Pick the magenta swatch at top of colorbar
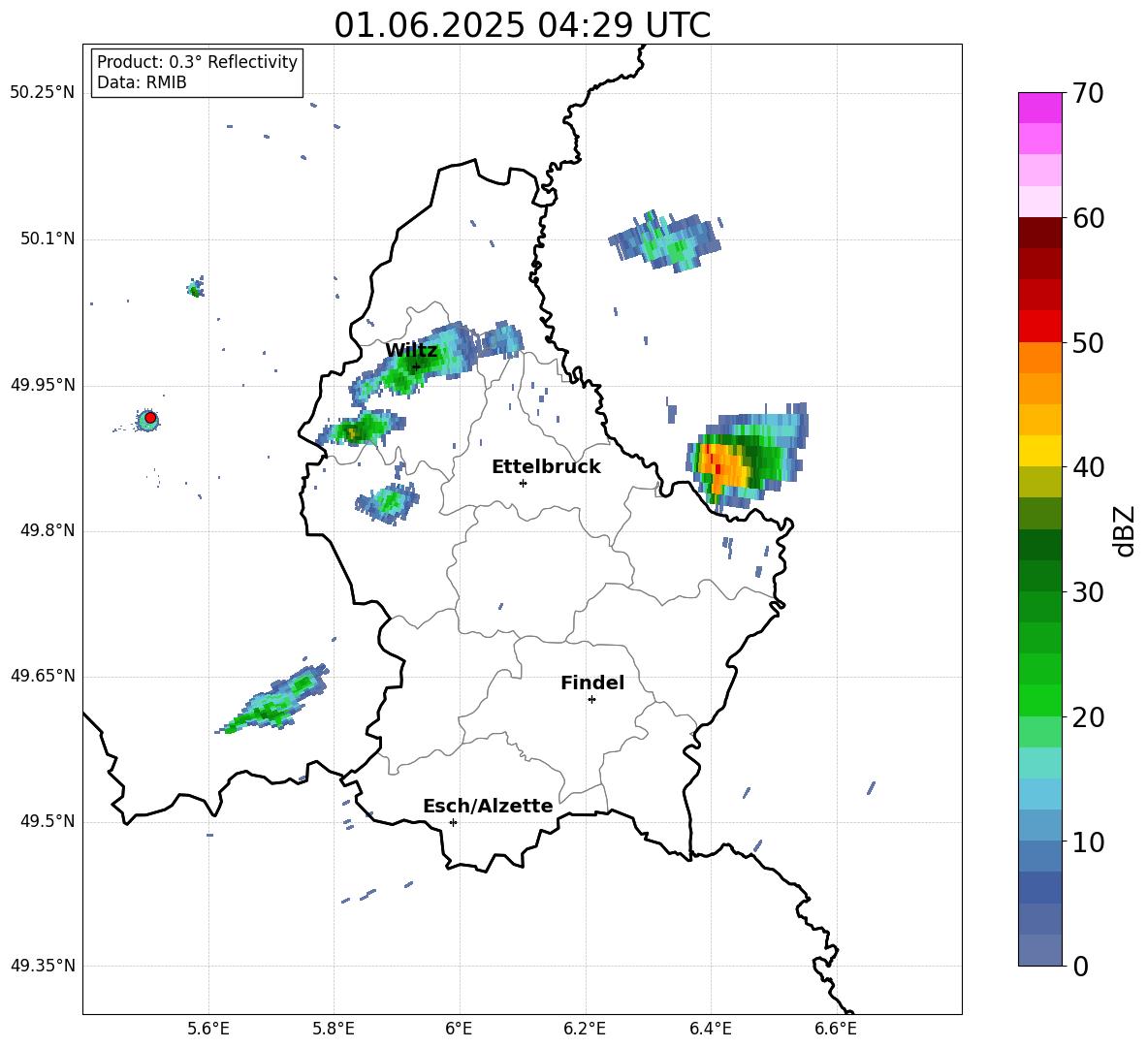 tap(1039, 109)
